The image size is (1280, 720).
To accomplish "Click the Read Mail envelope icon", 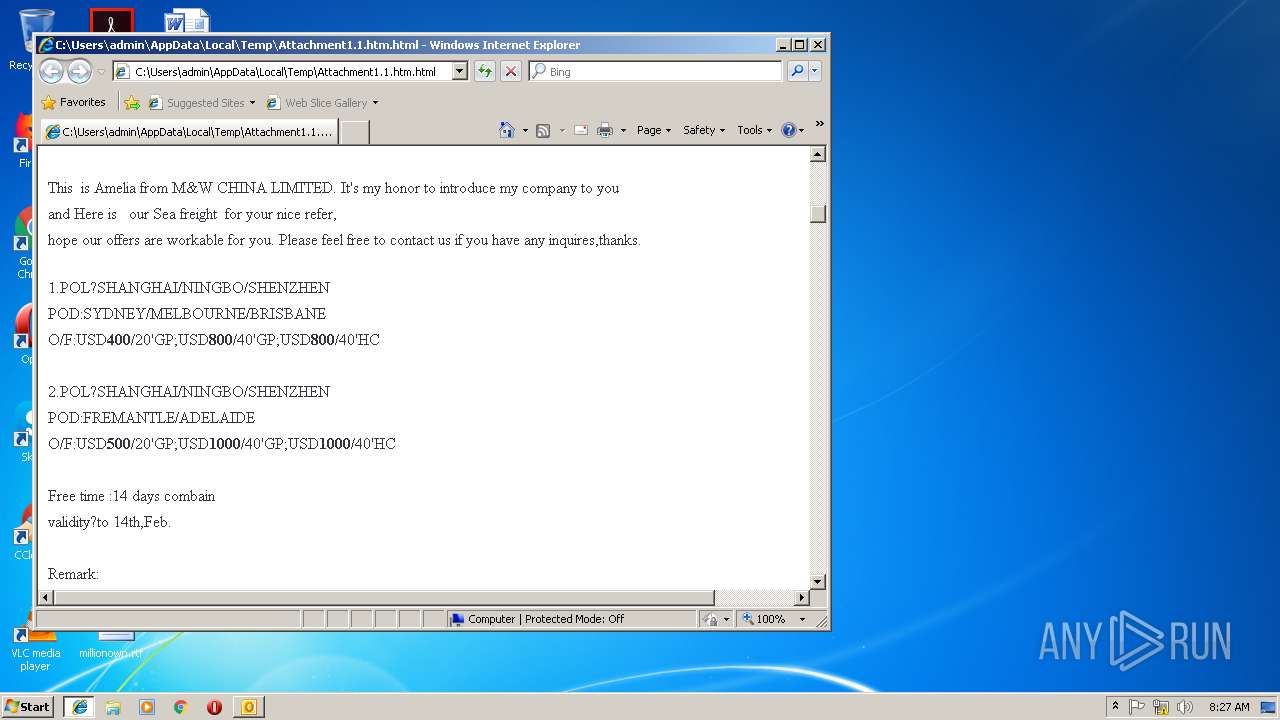I will 580,130.
